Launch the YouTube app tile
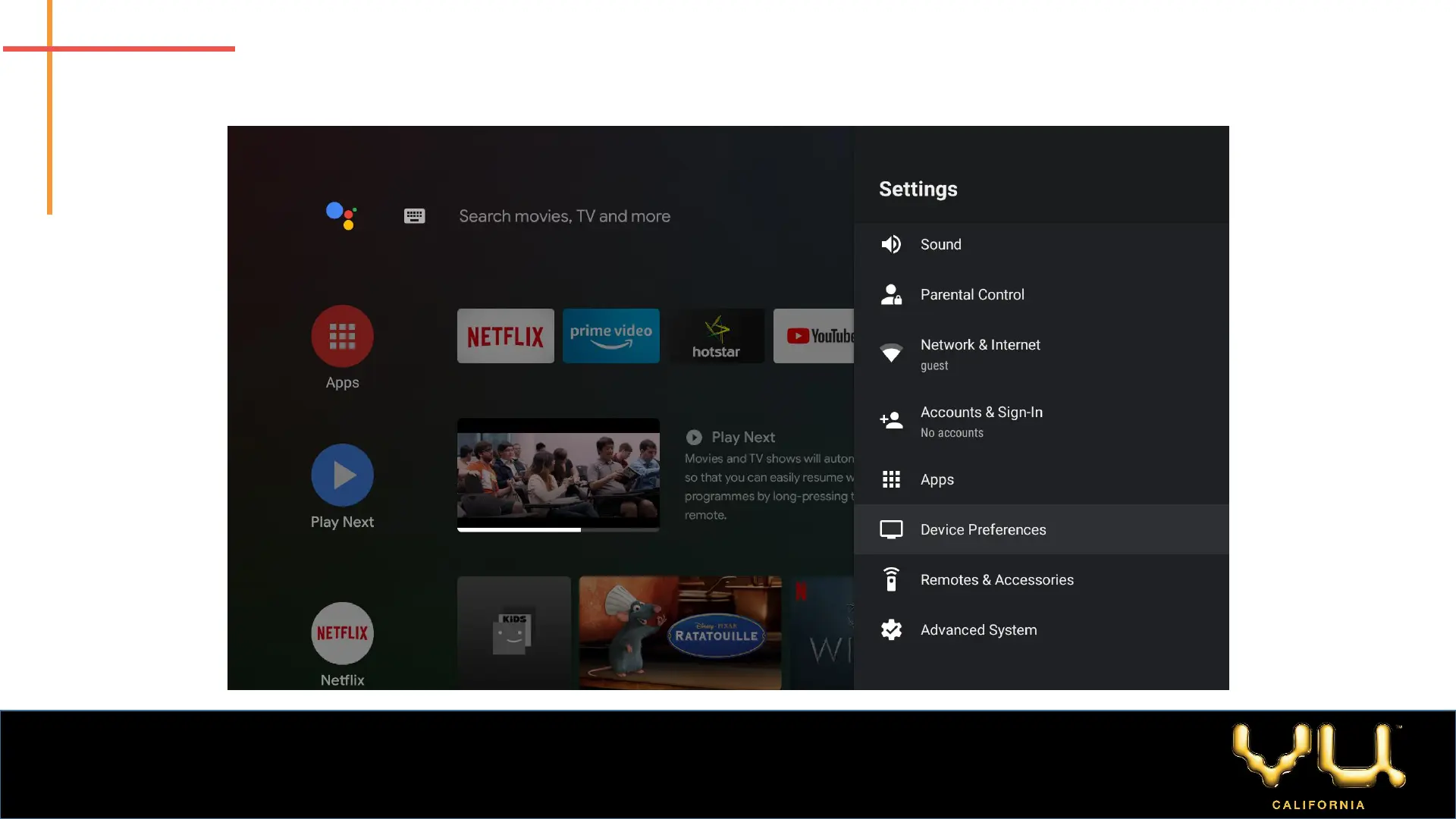The width and height of the screenshot is (1456, 819). click(814, 336)
